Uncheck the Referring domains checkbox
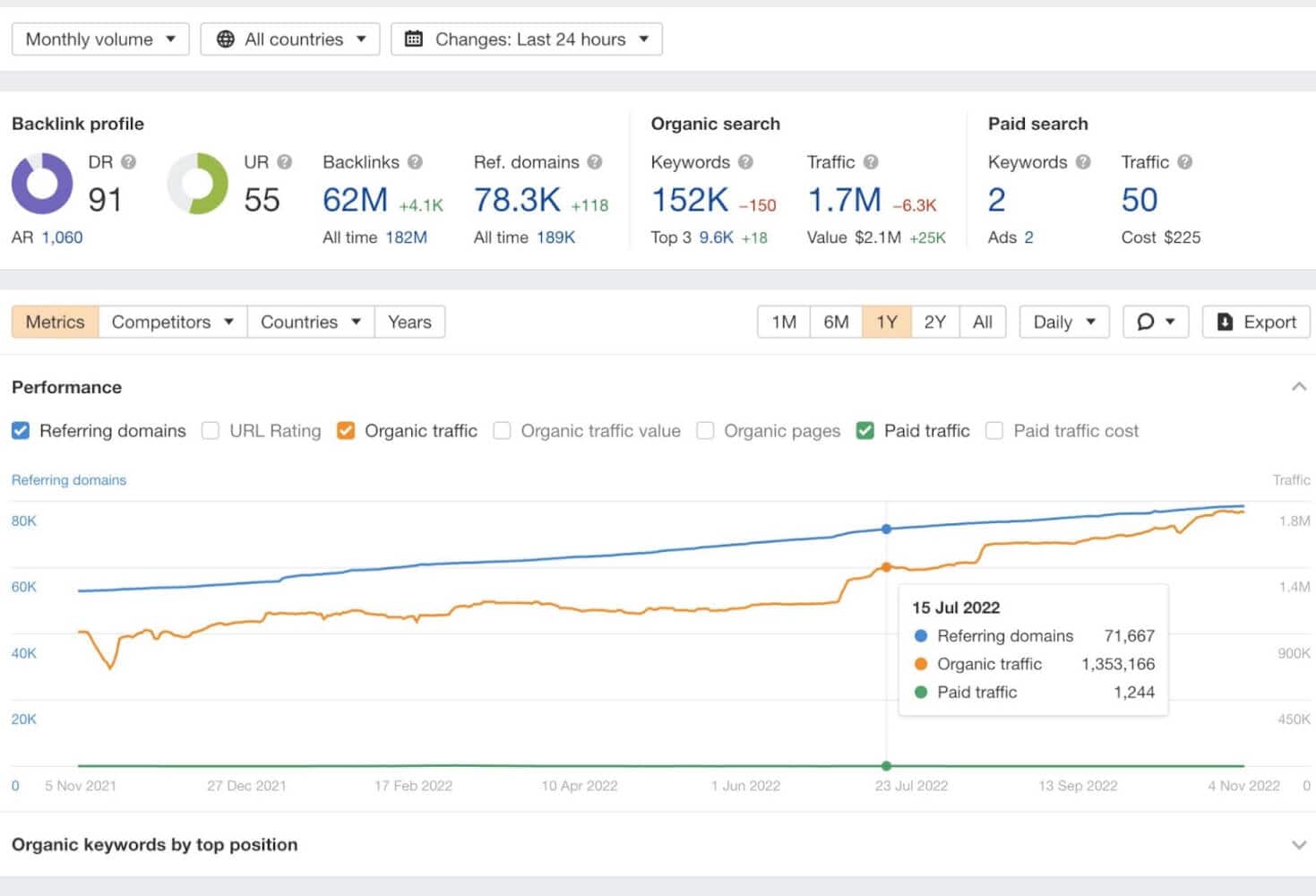Screen dimensions: 1316x896 [21, 431]
